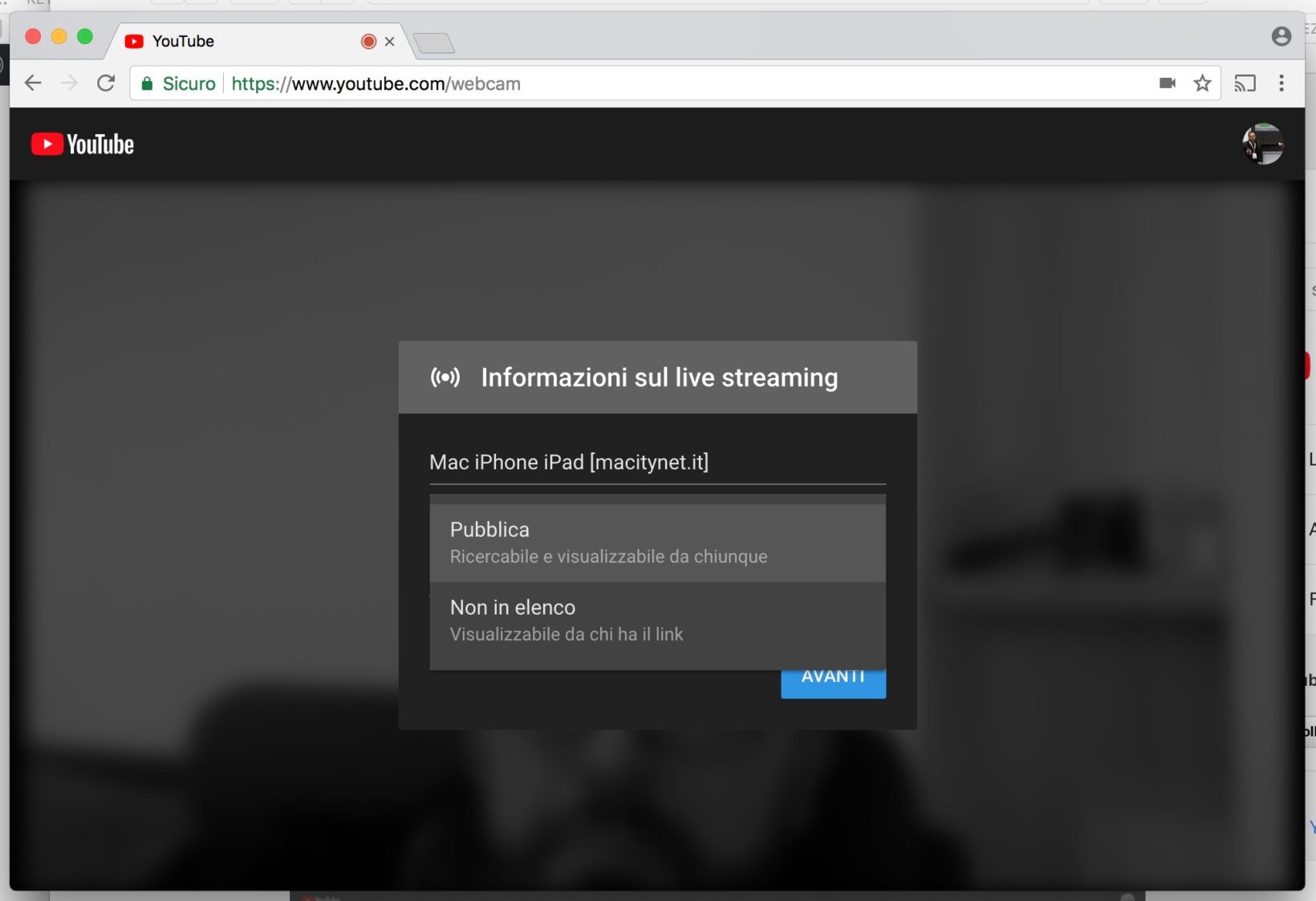Open camera permission icon in address bar
Screen dimensions: 1316x901
(1168, 83)
